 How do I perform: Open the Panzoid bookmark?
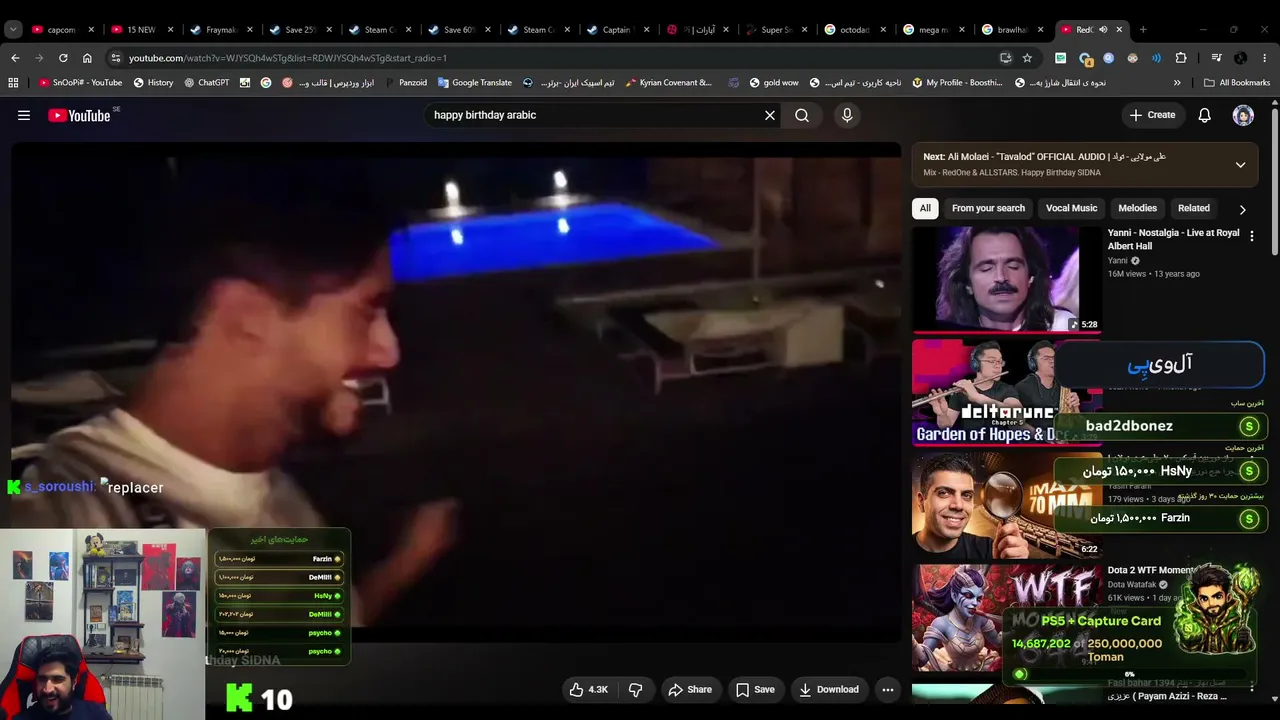[x=405, y=83]
